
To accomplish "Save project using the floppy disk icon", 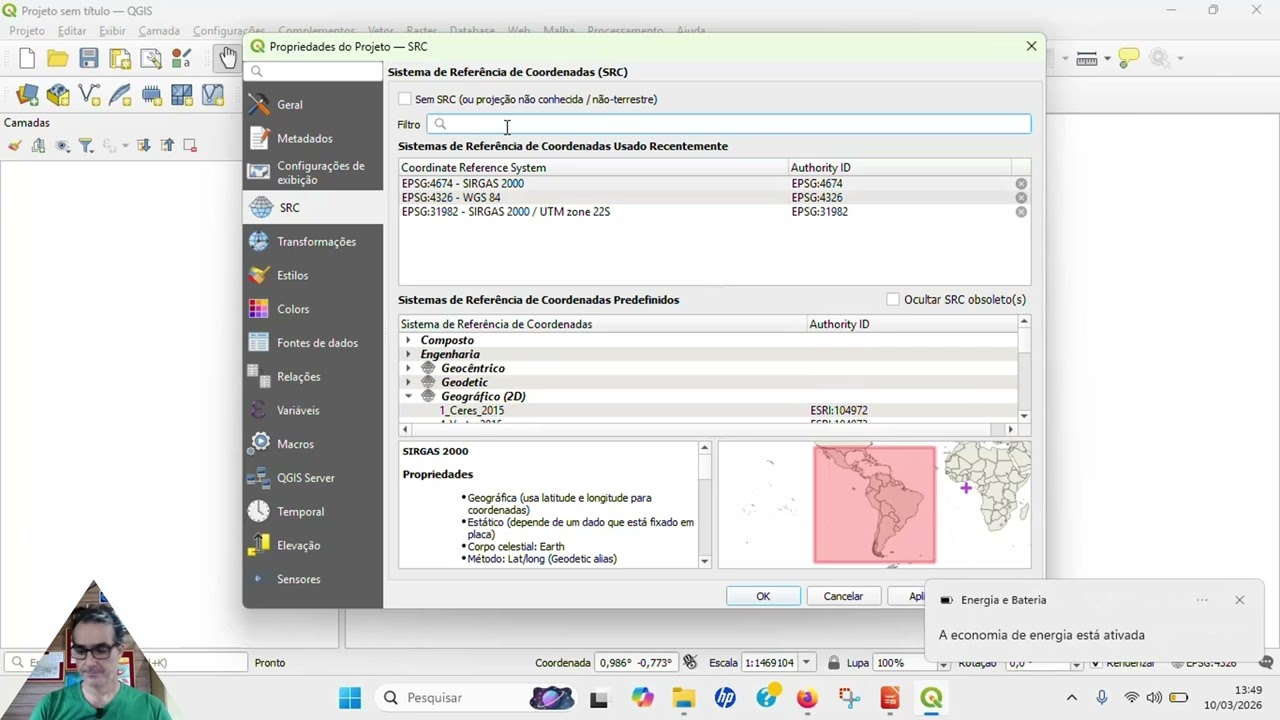I will [x=89, y=59].
